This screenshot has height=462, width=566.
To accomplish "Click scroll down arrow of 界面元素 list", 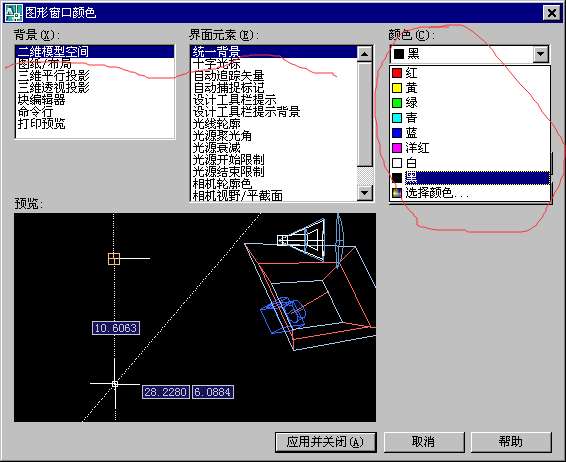I will click(x=365, y=193).
